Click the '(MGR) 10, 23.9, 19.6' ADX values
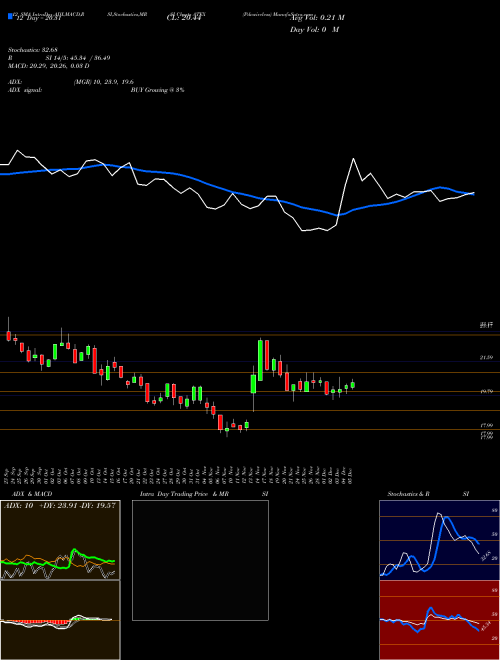Viewport: 500px width, 660px height. pyautogui.click(x=103, y=82)
